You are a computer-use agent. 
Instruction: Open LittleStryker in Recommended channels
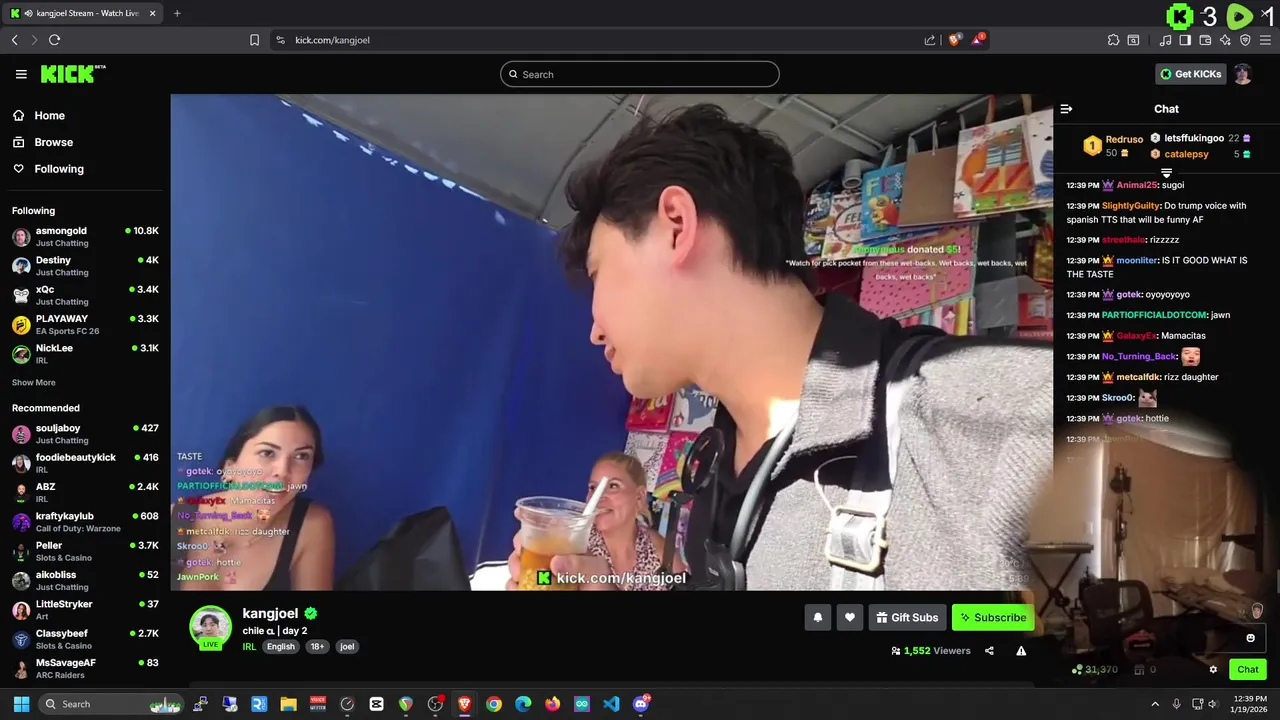(85, 610)
